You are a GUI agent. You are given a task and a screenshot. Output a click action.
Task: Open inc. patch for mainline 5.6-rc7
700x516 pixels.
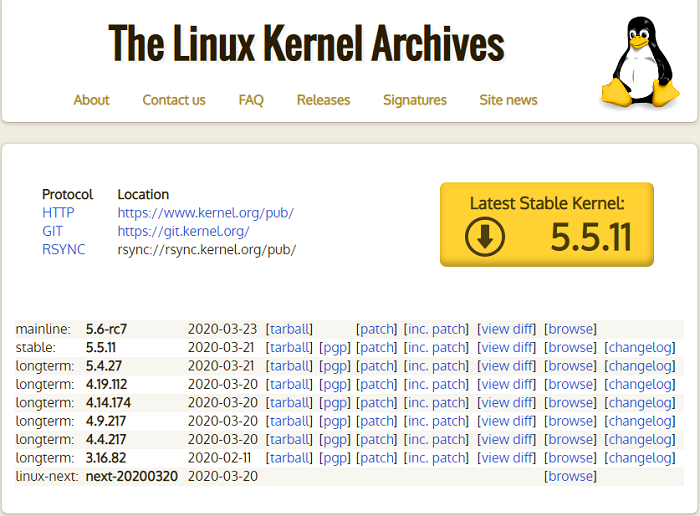(x=437, y=329)
